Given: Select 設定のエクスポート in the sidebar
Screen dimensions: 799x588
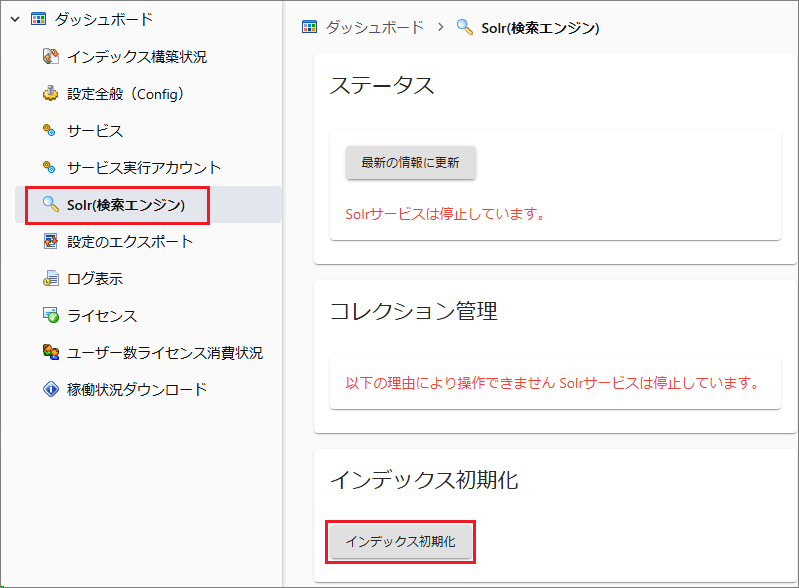Looking at the screenshot, I should coord(130,242).
